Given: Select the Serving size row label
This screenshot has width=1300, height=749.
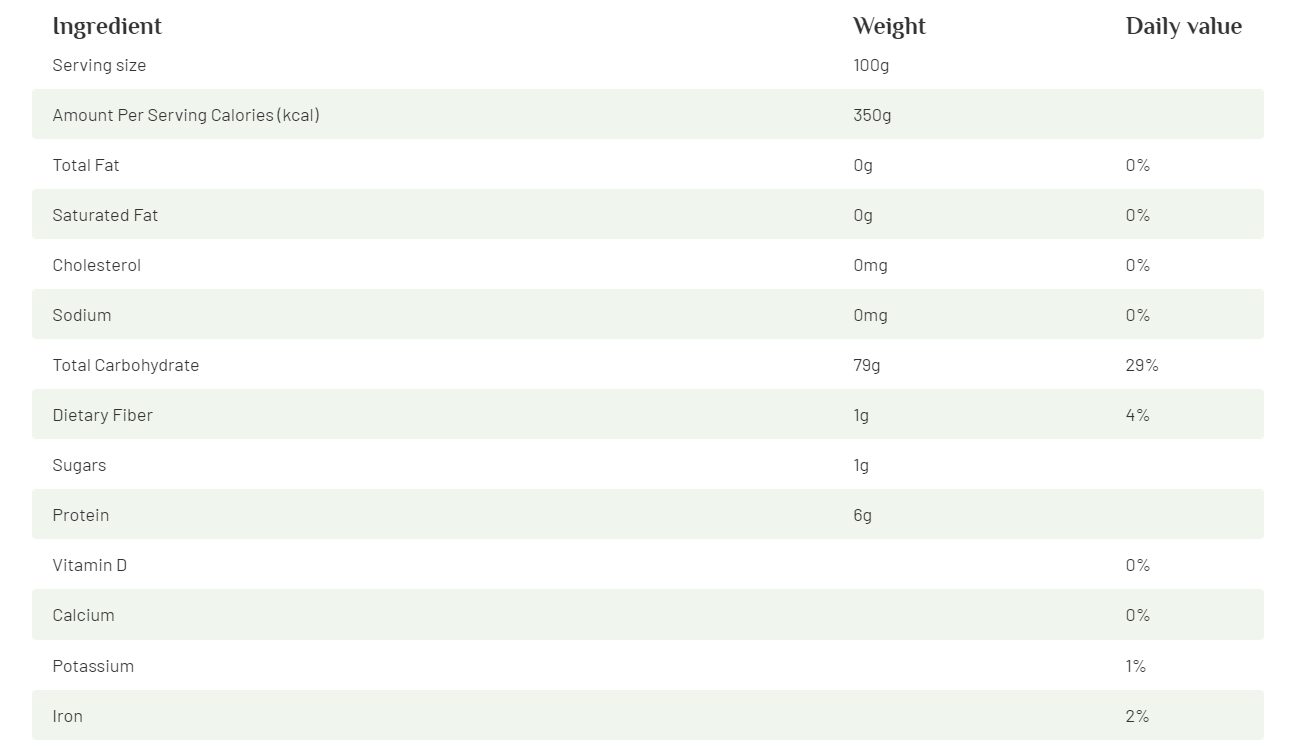Looking at the screenshot, I should click(x=99, y=65).
